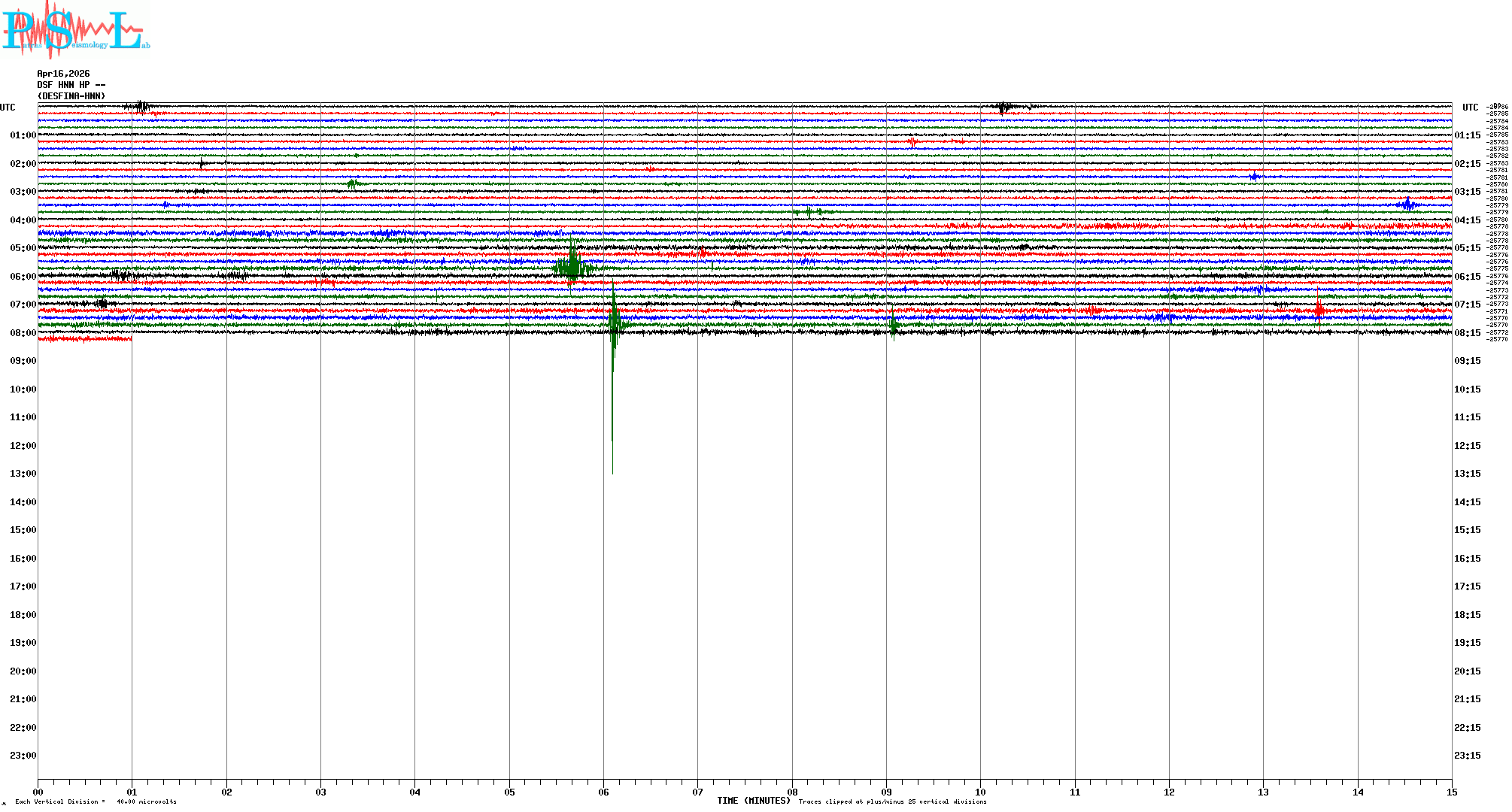Click the TIME (MINUTES) axis title
This screenshot has height=812, width=1512.
pyautogui.click(x=753, y=801)
